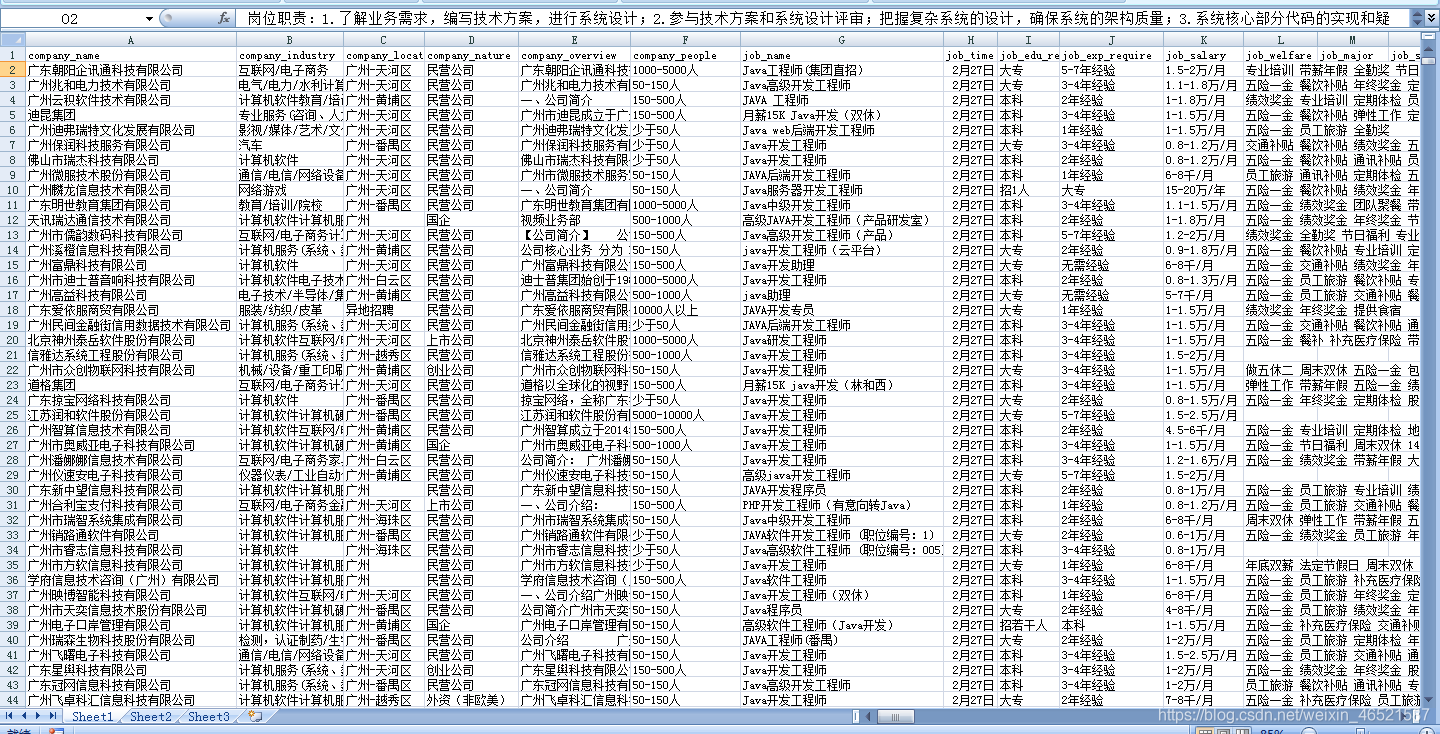Select column G header

(x=842, y=40)
